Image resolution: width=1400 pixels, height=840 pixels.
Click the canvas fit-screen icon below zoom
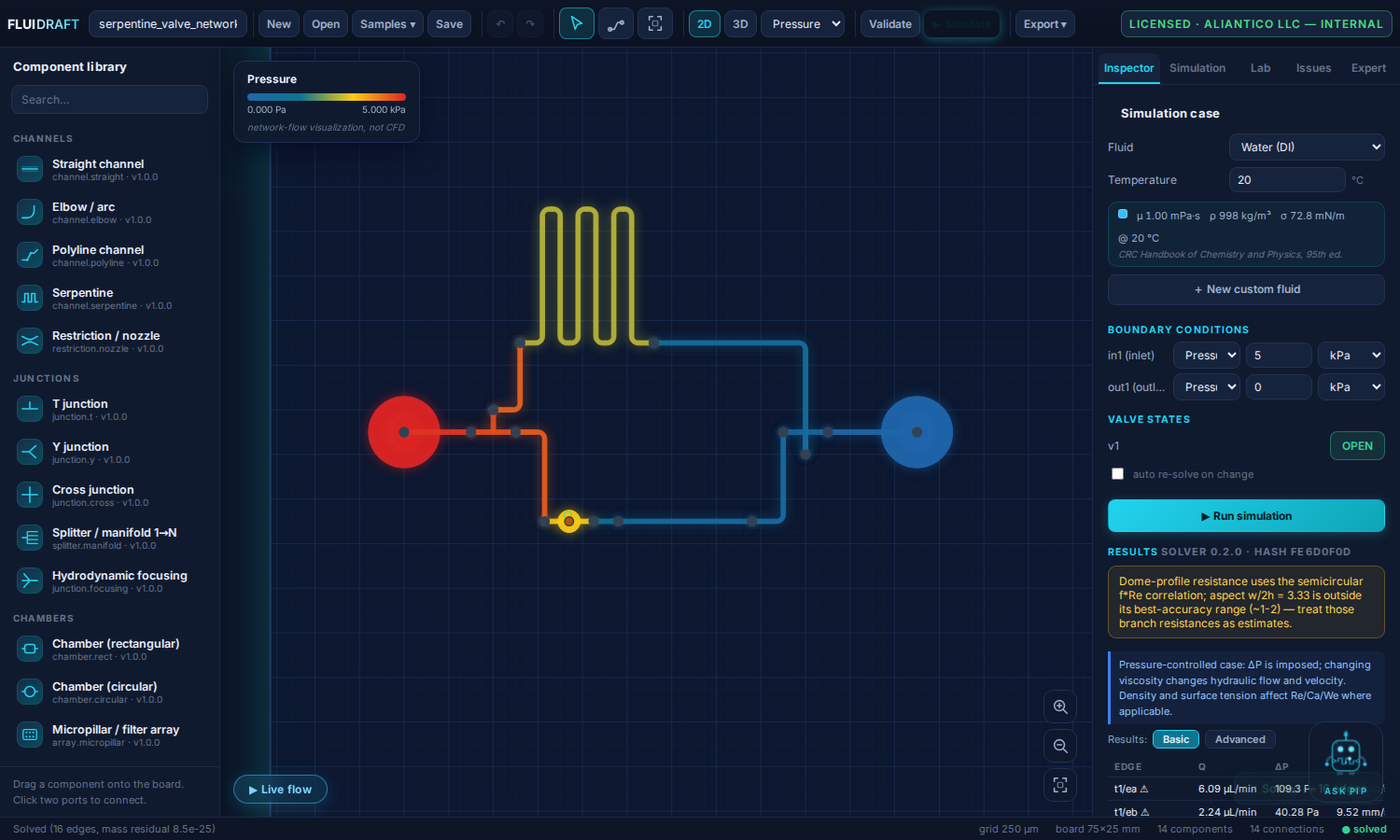click(x=1060, y=785)
